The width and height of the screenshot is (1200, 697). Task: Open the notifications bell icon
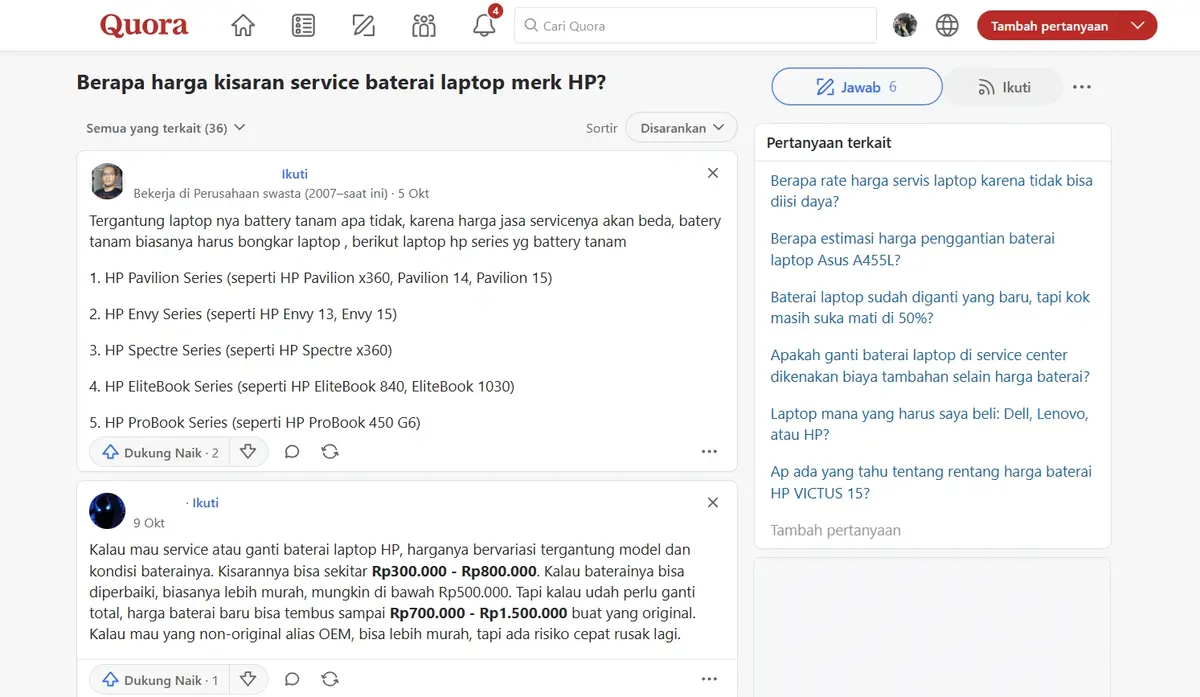coord(484,26)
